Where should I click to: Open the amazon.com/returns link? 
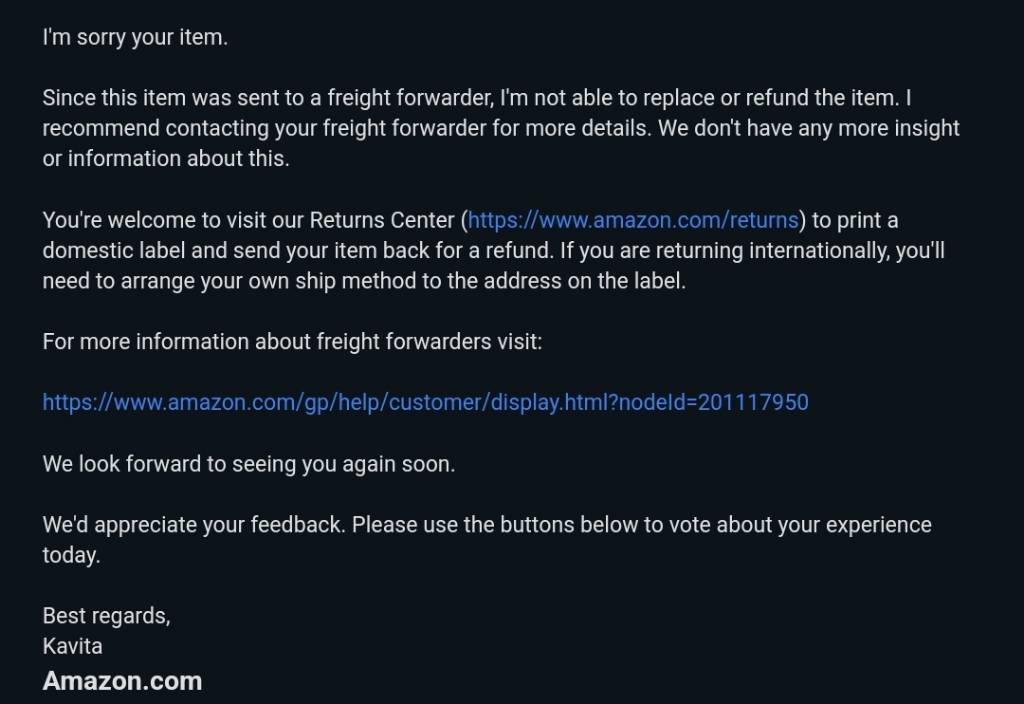tap(633, 221)
